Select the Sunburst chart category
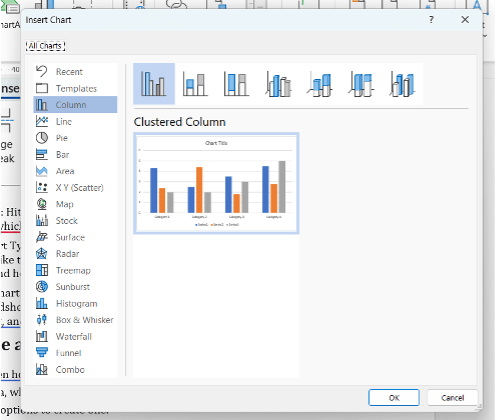Image resolution: width=496 pixels, height=420 pixels. pos(75,287)
